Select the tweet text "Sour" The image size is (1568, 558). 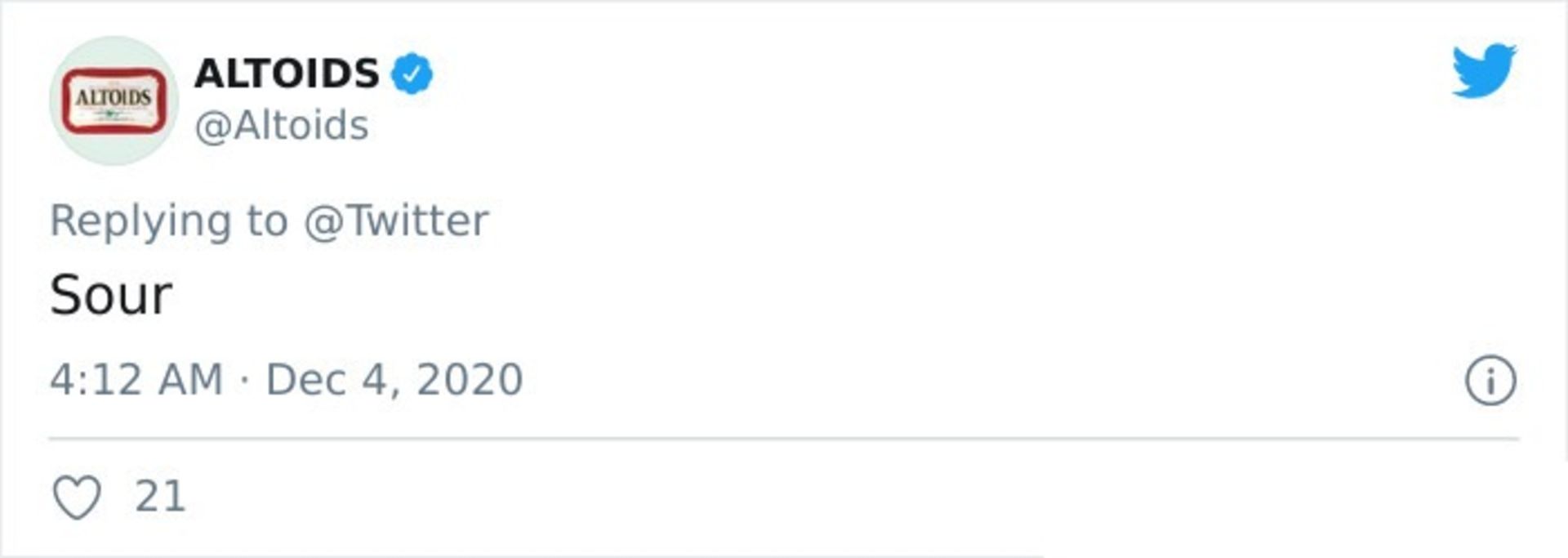tap(111, 295)
